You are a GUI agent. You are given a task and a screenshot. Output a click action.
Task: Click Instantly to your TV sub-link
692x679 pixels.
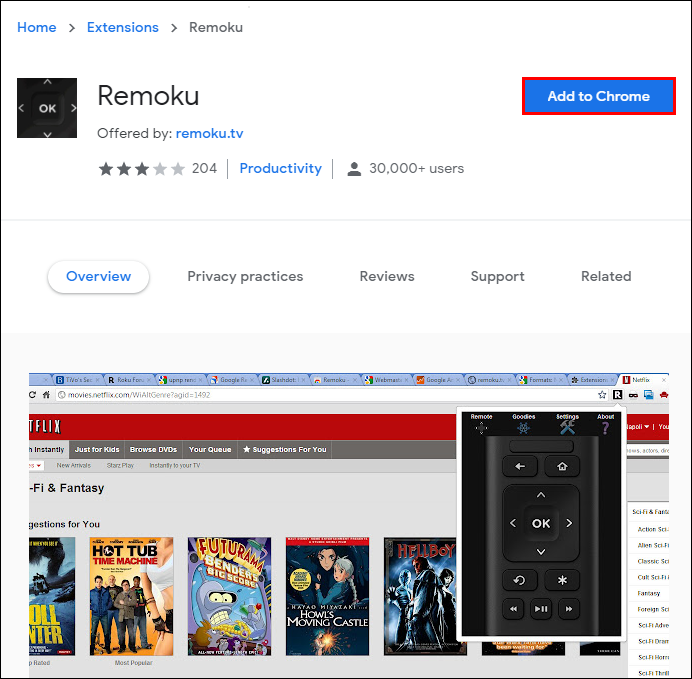(175, 465)
